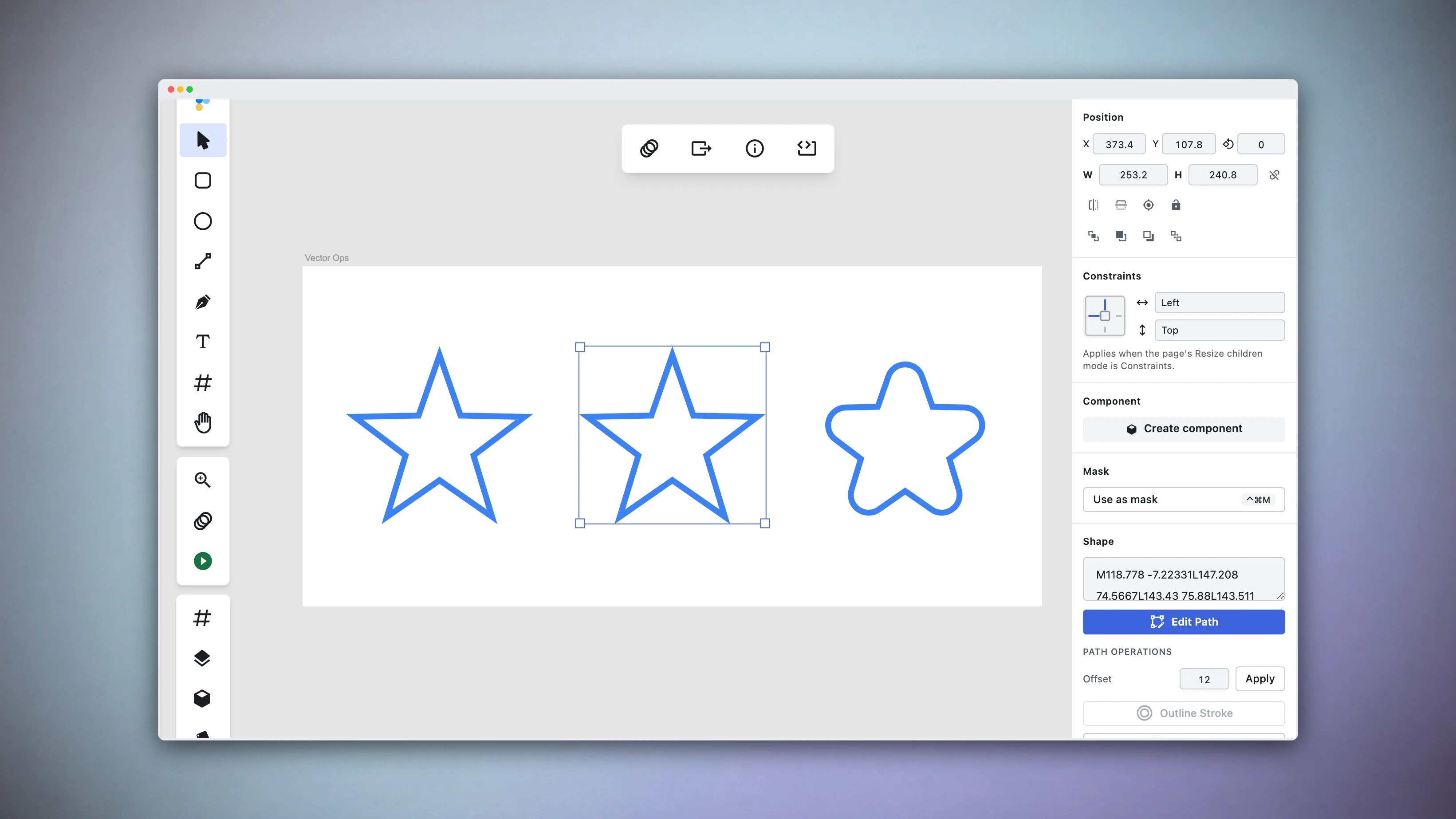1456x819 pixels.
Task: Click the height field 240.8
Action: [1223, 175]
